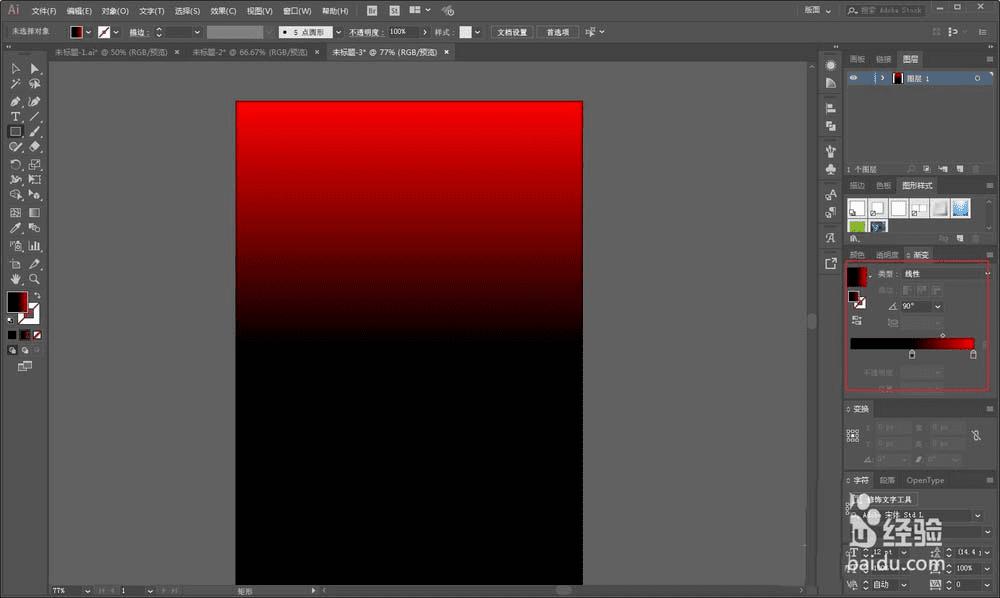Screen dimensions: 1000x598
Task: Select the Width/Warp tool
Action: (15, 180)
